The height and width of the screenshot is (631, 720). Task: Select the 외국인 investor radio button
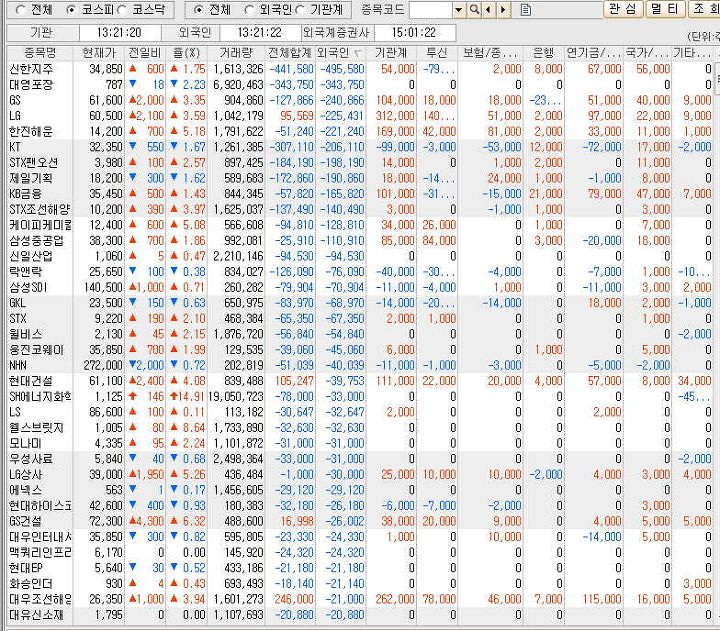tap(249, 10)
